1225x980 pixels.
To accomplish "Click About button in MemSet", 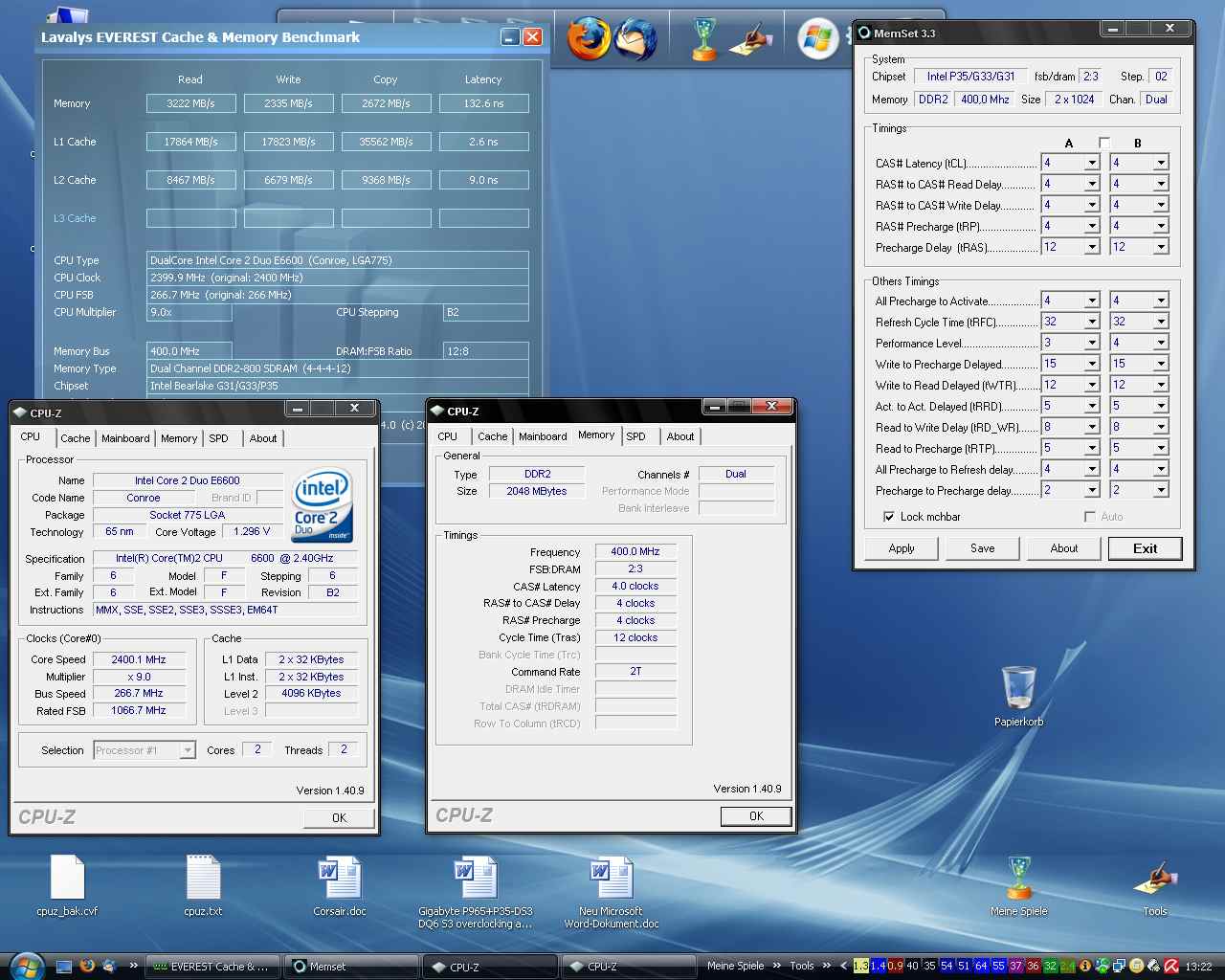I will coord(1064,548).
